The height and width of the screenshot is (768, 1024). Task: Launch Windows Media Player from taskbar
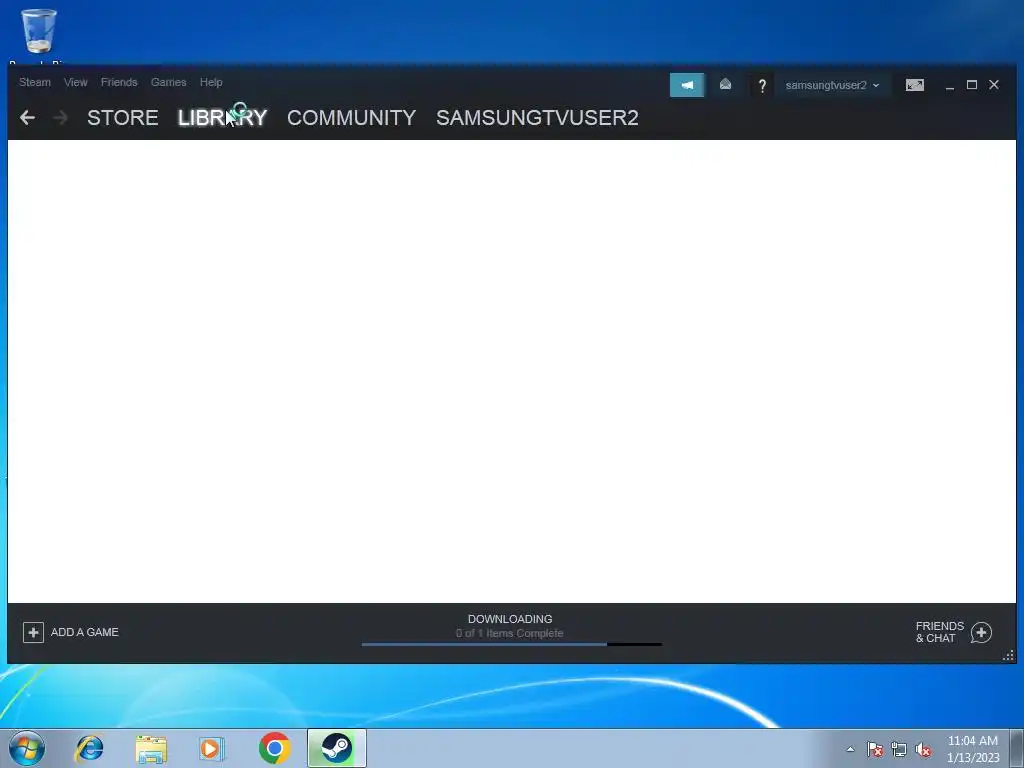point(212,748)
